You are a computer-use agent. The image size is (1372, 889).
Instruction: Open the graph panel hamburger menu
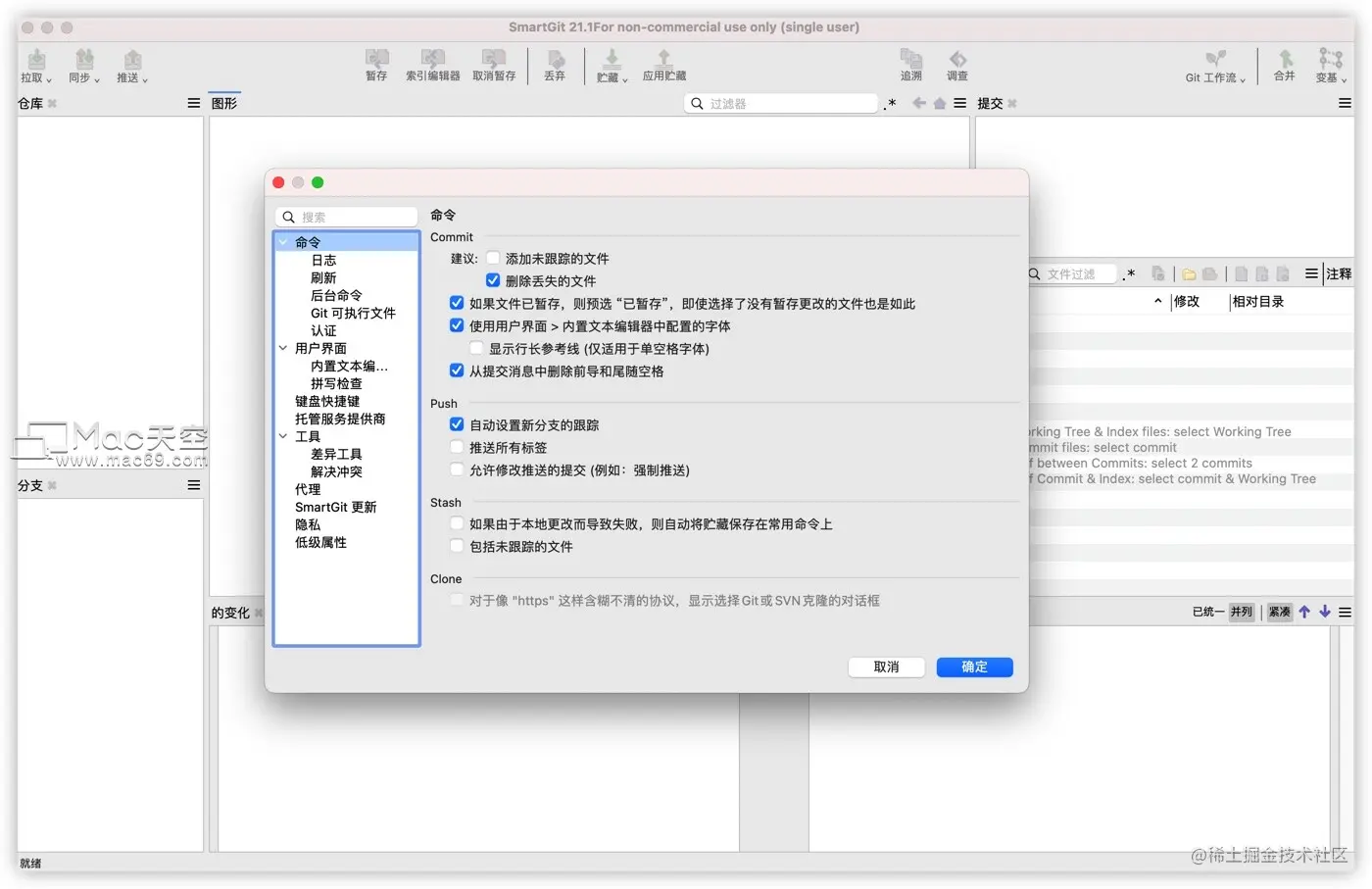[959, 103]
